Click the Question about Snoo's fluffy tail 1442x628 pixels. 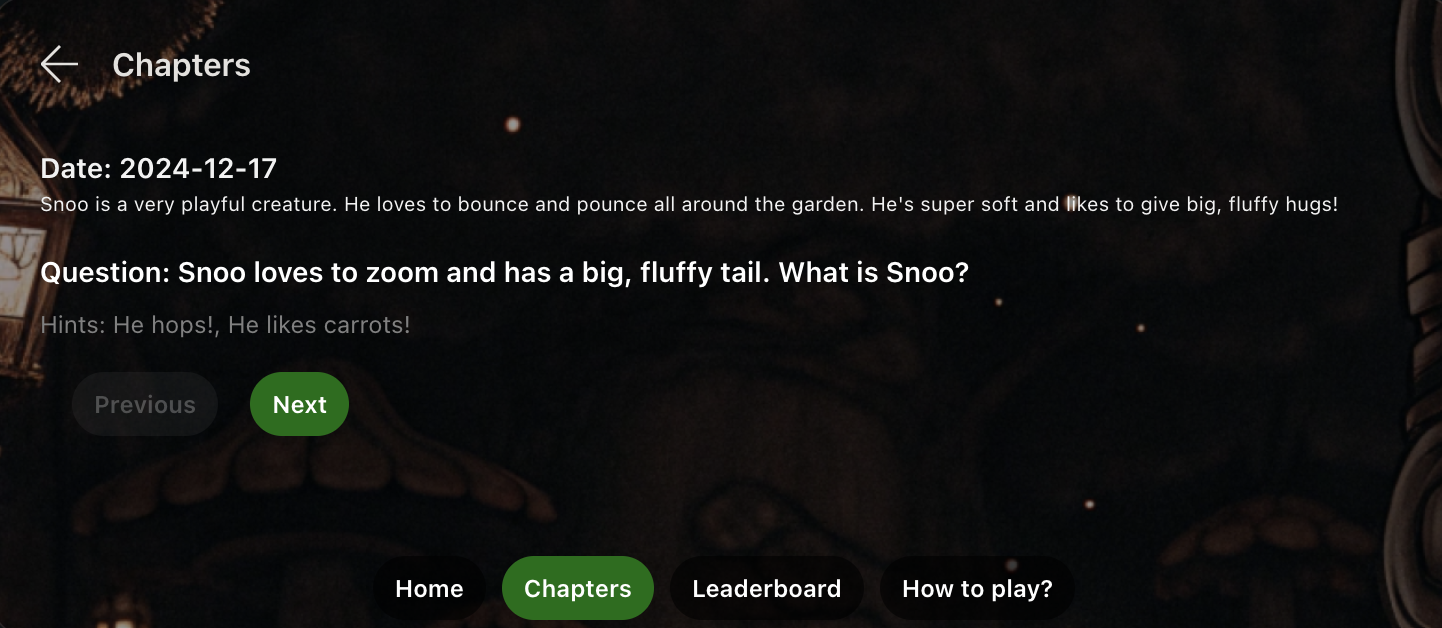tap(505, 272)
